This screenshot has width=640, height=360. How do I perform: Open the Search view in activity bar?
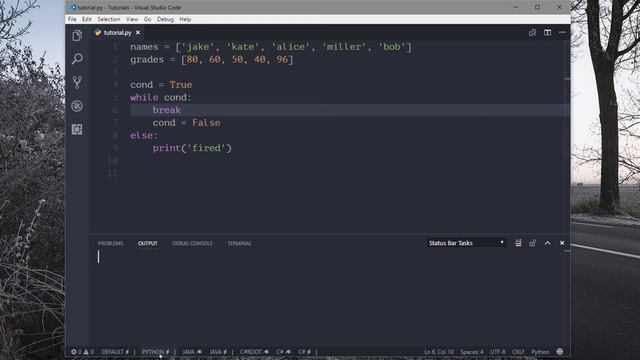[77, 59]
